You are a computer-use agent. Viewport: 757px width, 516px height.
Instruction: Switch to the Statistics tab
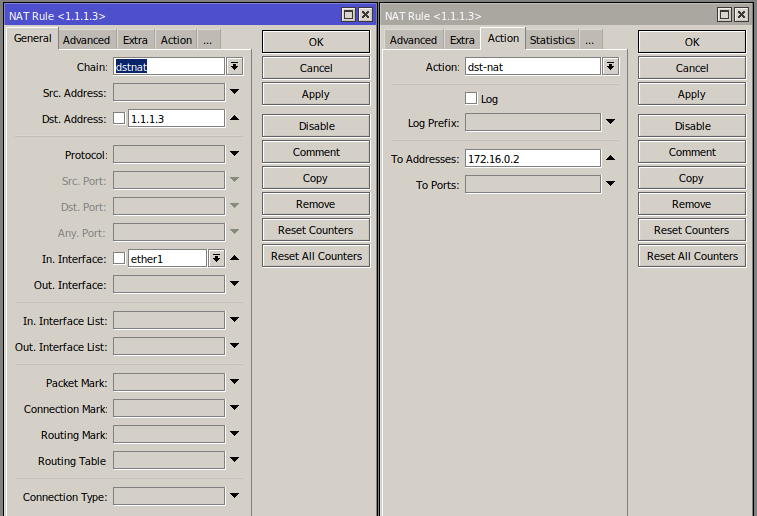point(552,40)
